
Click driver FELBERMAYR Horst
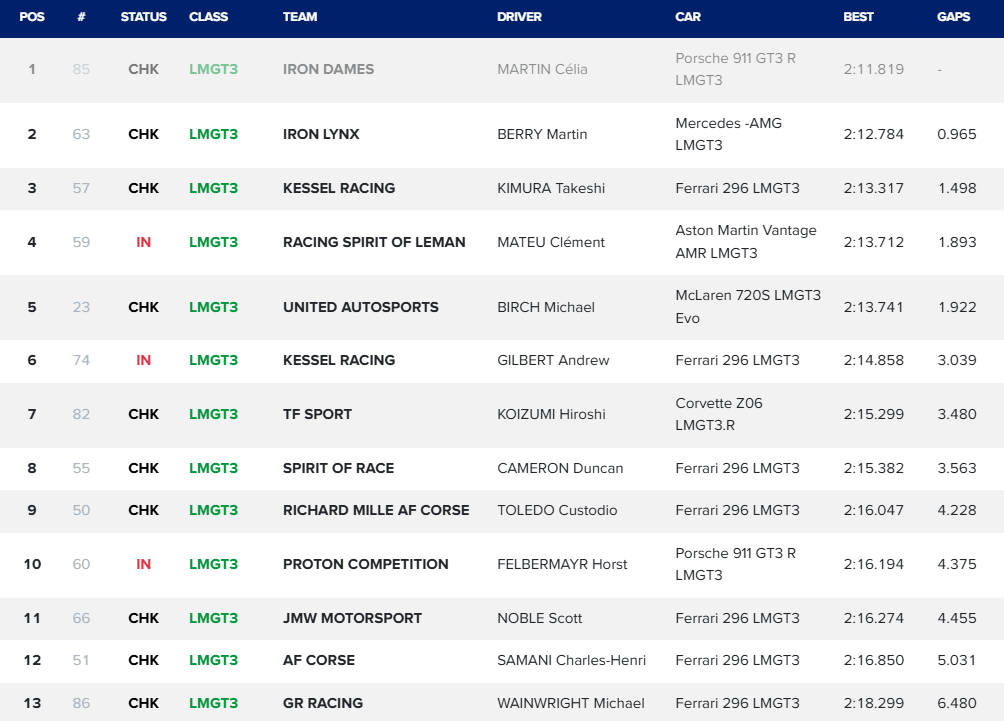pyautogui.click(x=562, y=564)
